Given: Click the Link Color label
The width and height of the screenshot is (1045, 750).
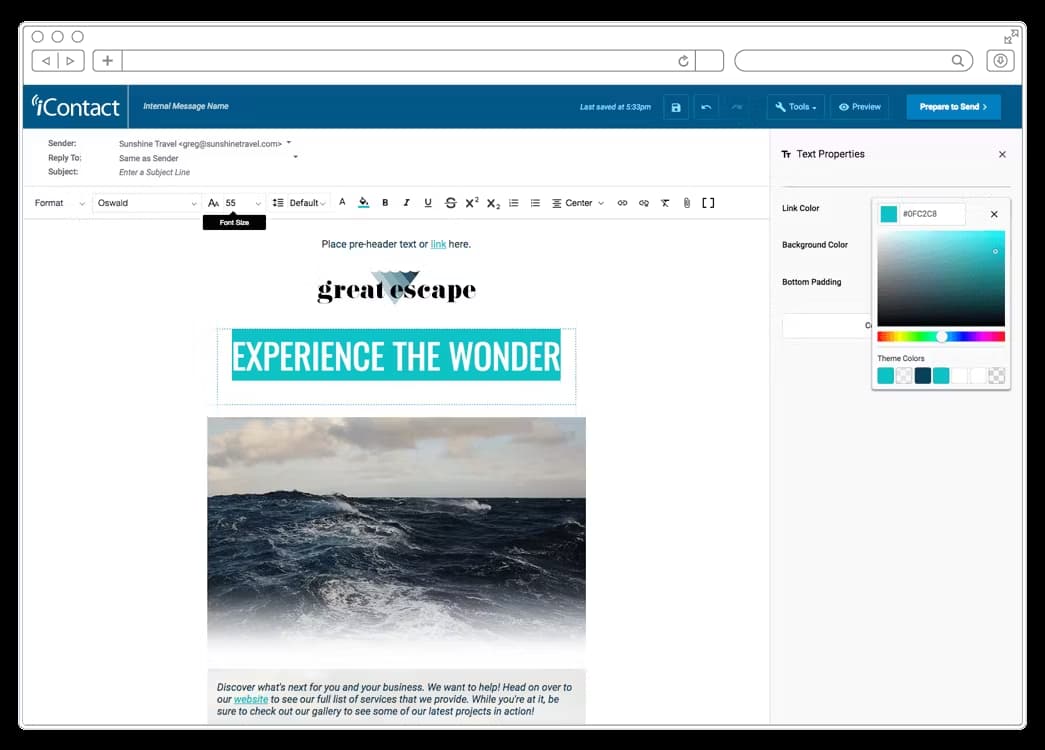Looking at the screenshot, I should [800, 208].
